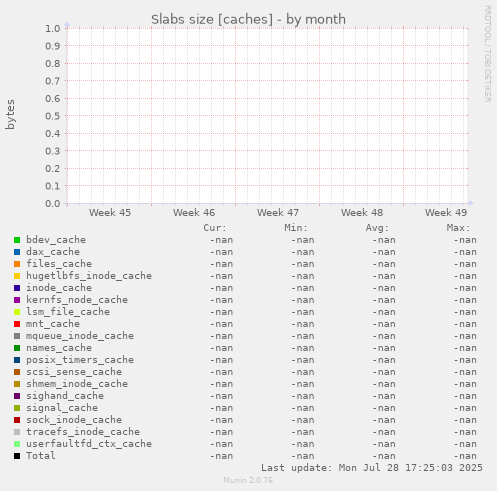The height and width of the screenshot is (491, 497).
Task: Click the Total Max value -nan
Action: 465,456
